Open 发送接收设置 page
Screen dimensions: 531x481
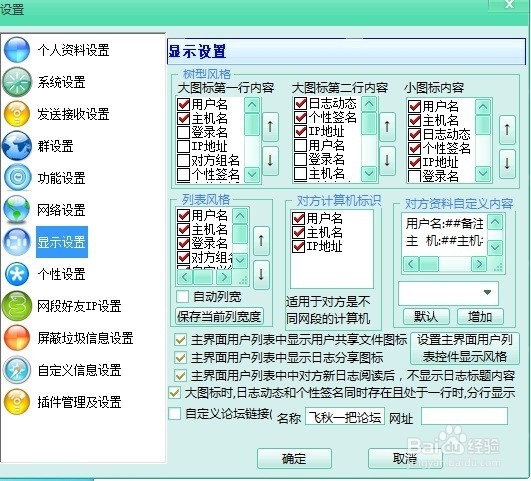73,114
